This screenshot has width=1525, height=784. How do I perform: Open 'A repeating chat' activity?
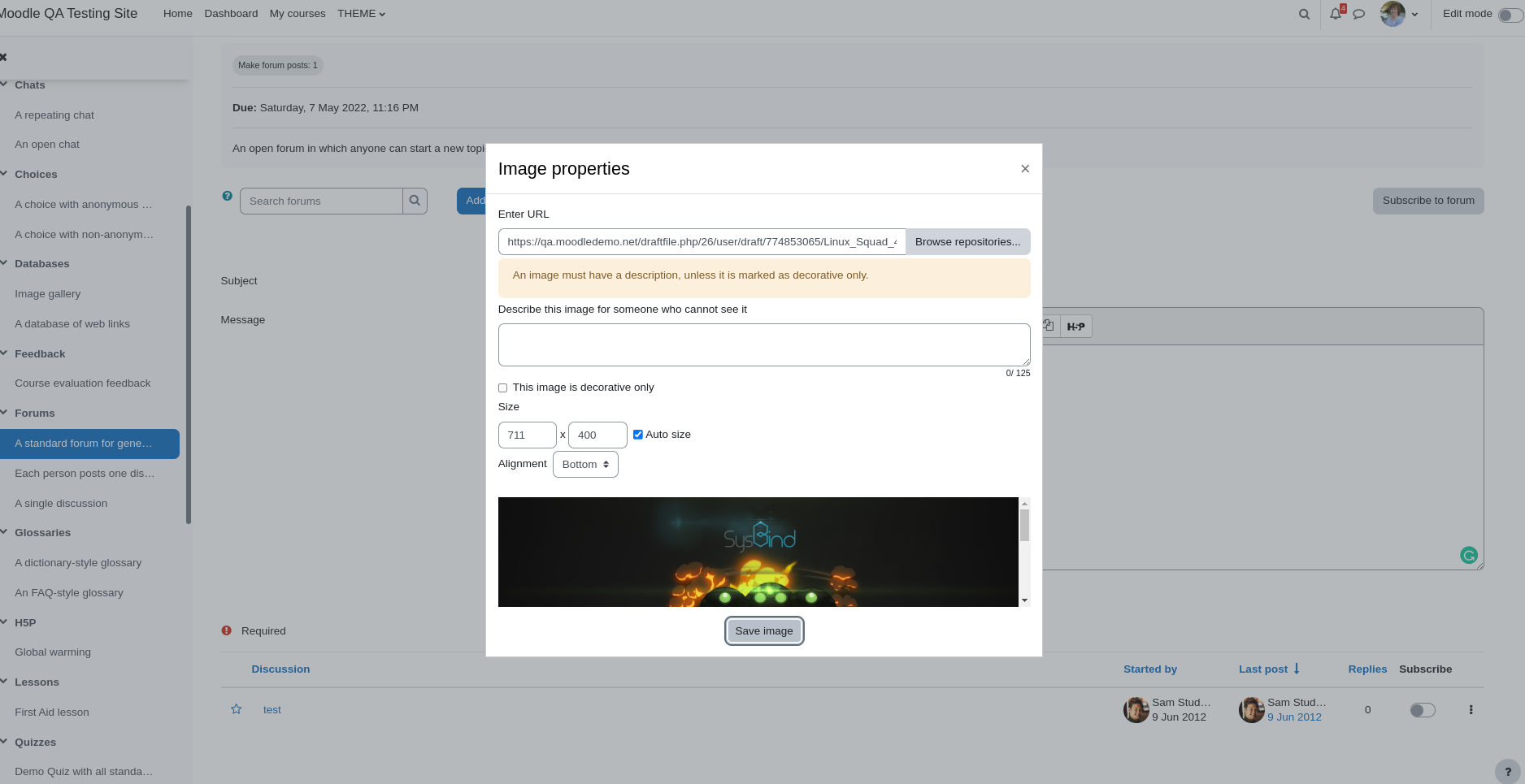pos(54,115)
